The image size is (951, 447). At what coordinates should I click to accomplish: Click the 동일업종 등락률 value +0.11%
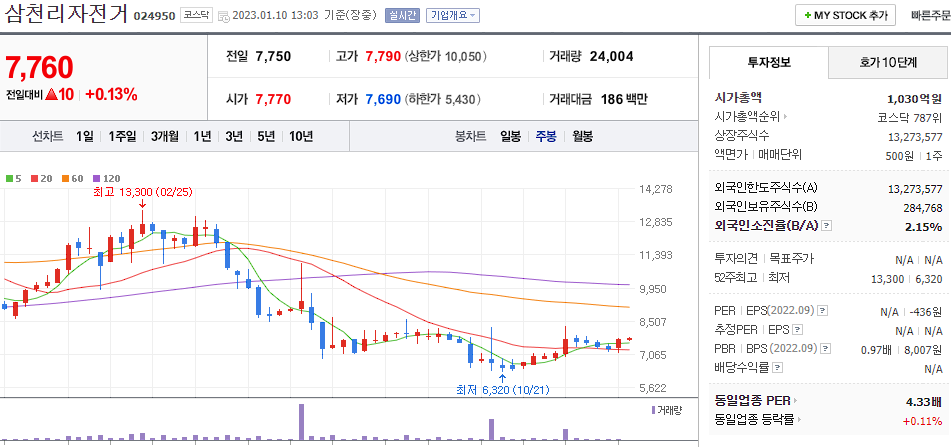(x=922, y=420)
